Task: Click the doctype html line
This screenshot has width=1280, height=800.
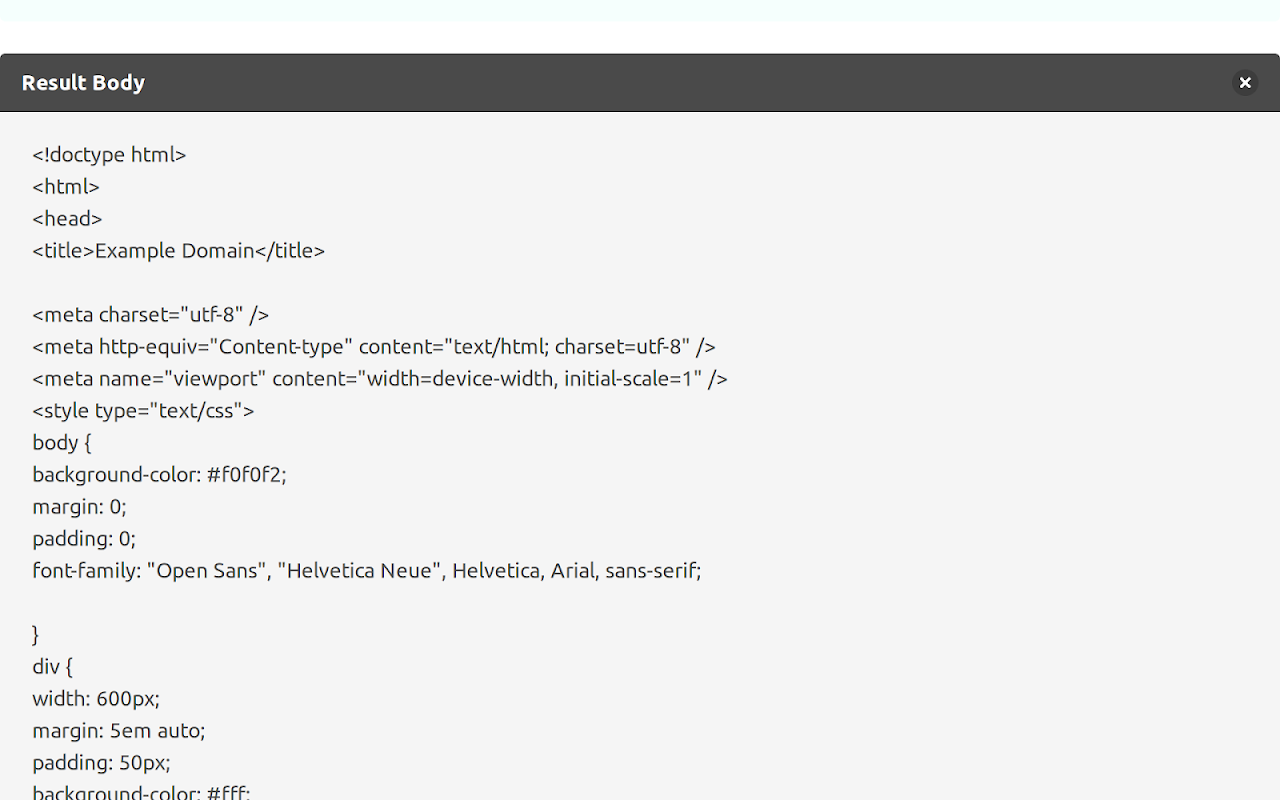Action: [x=109, y=154]
